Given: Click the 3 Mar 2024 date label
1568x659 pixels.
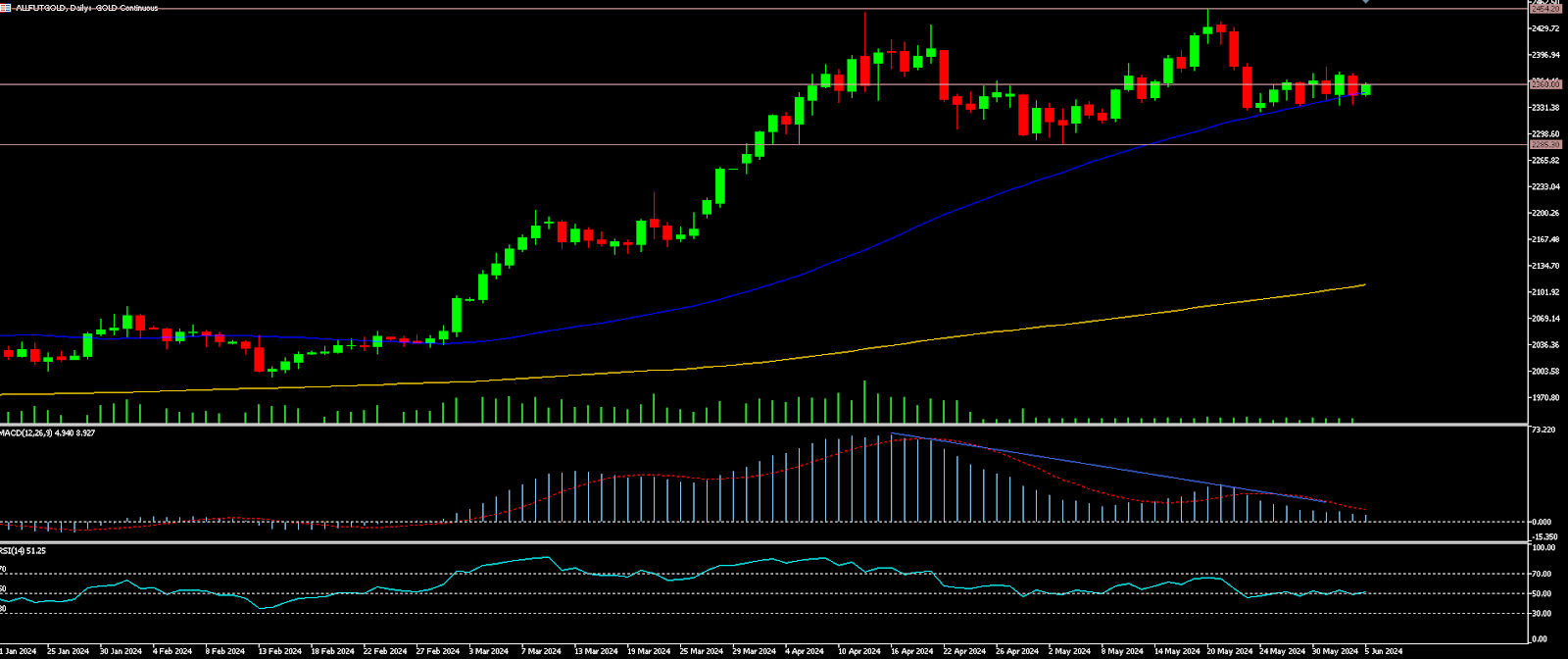Looking at the screenshot, I should pos(489,651).
